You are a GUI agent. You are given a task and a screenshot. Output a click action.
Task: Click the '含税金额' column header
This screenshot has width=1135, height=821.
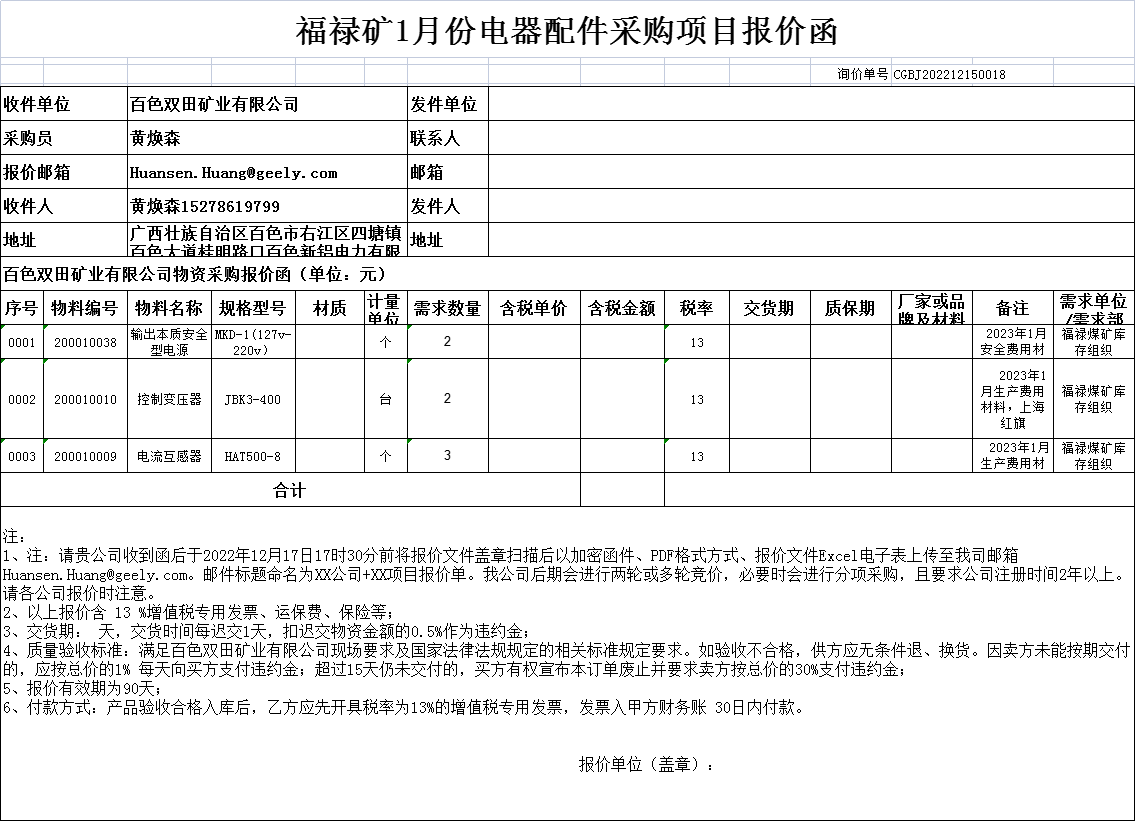click(623, 308)
